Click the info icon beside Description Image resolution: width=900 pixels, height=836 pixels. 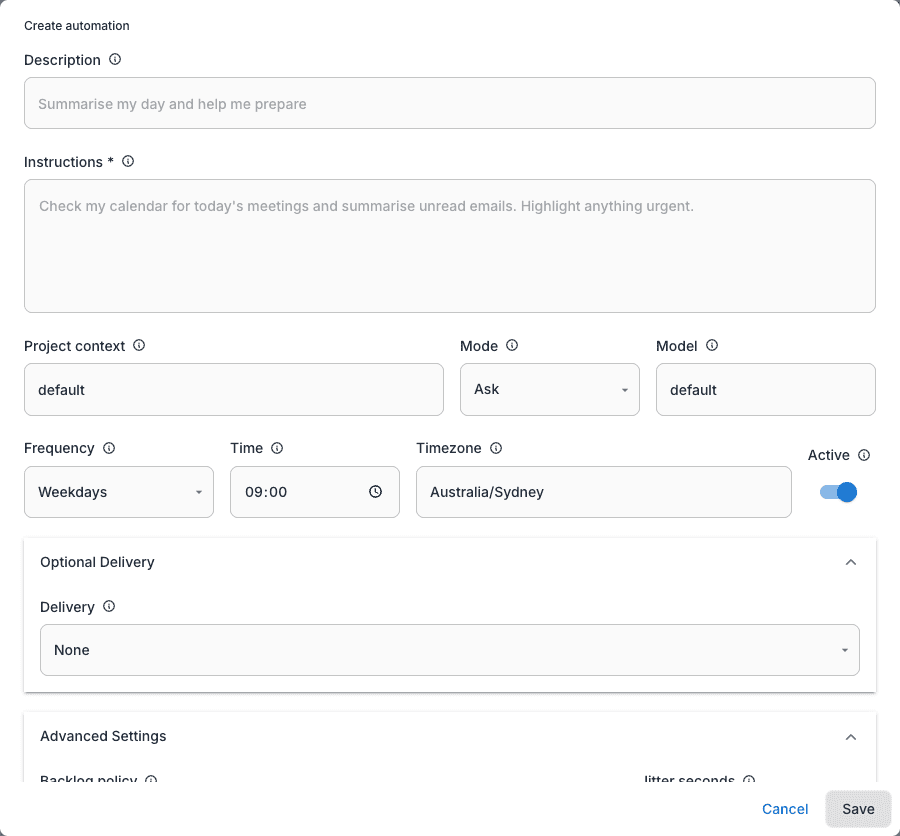[x=115, y=59]
